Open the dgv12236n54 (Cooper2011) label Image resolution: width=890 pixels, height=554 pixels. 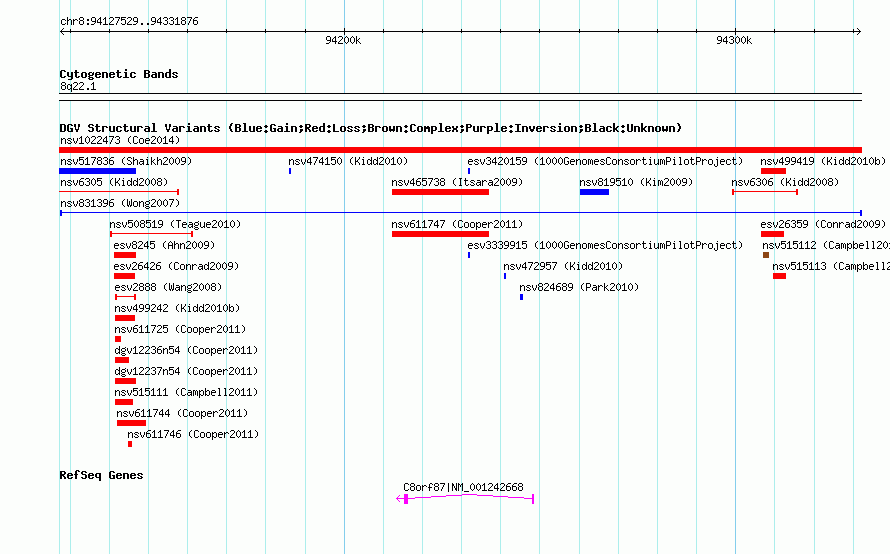186,350
